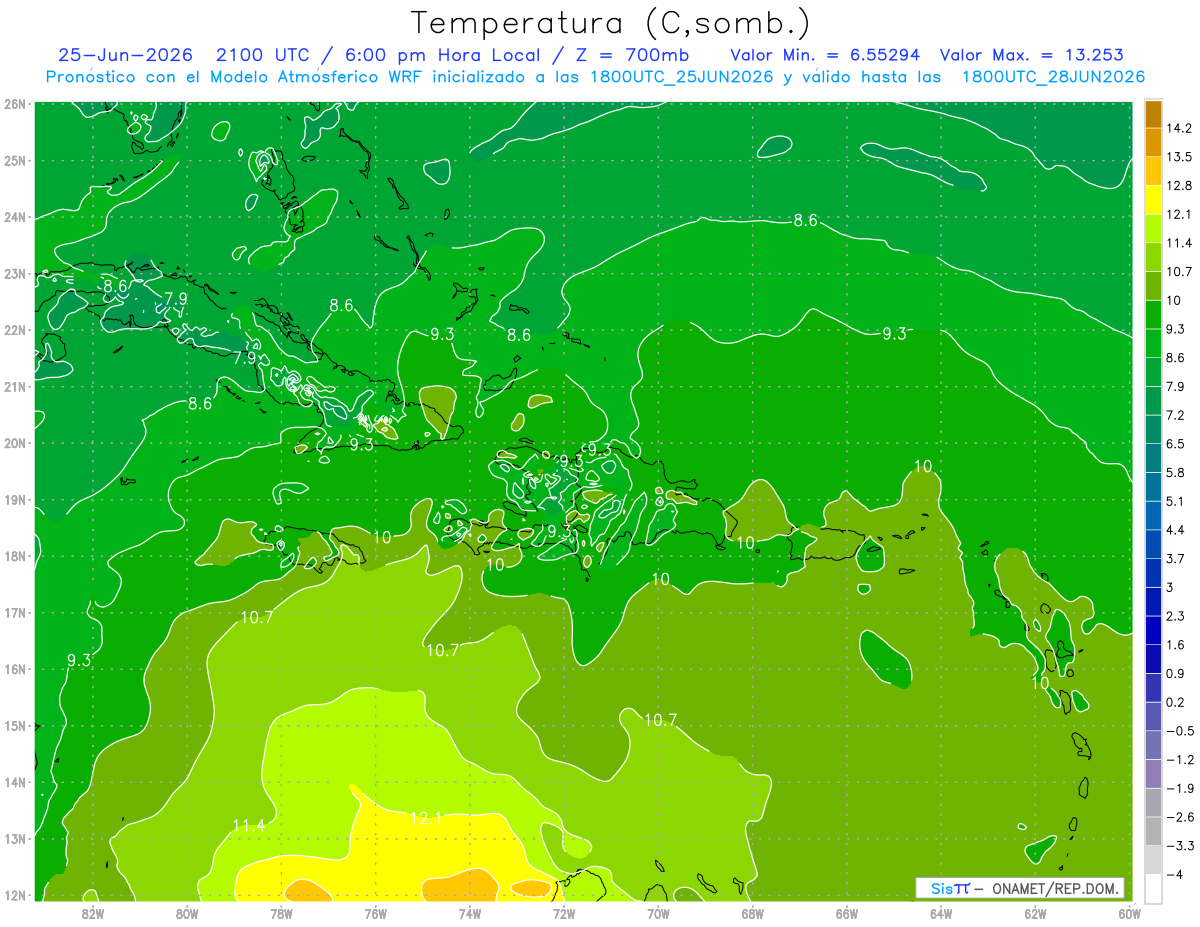
Task: Click the '6.5' colorbar label
Action: [x=1176, y=444]
